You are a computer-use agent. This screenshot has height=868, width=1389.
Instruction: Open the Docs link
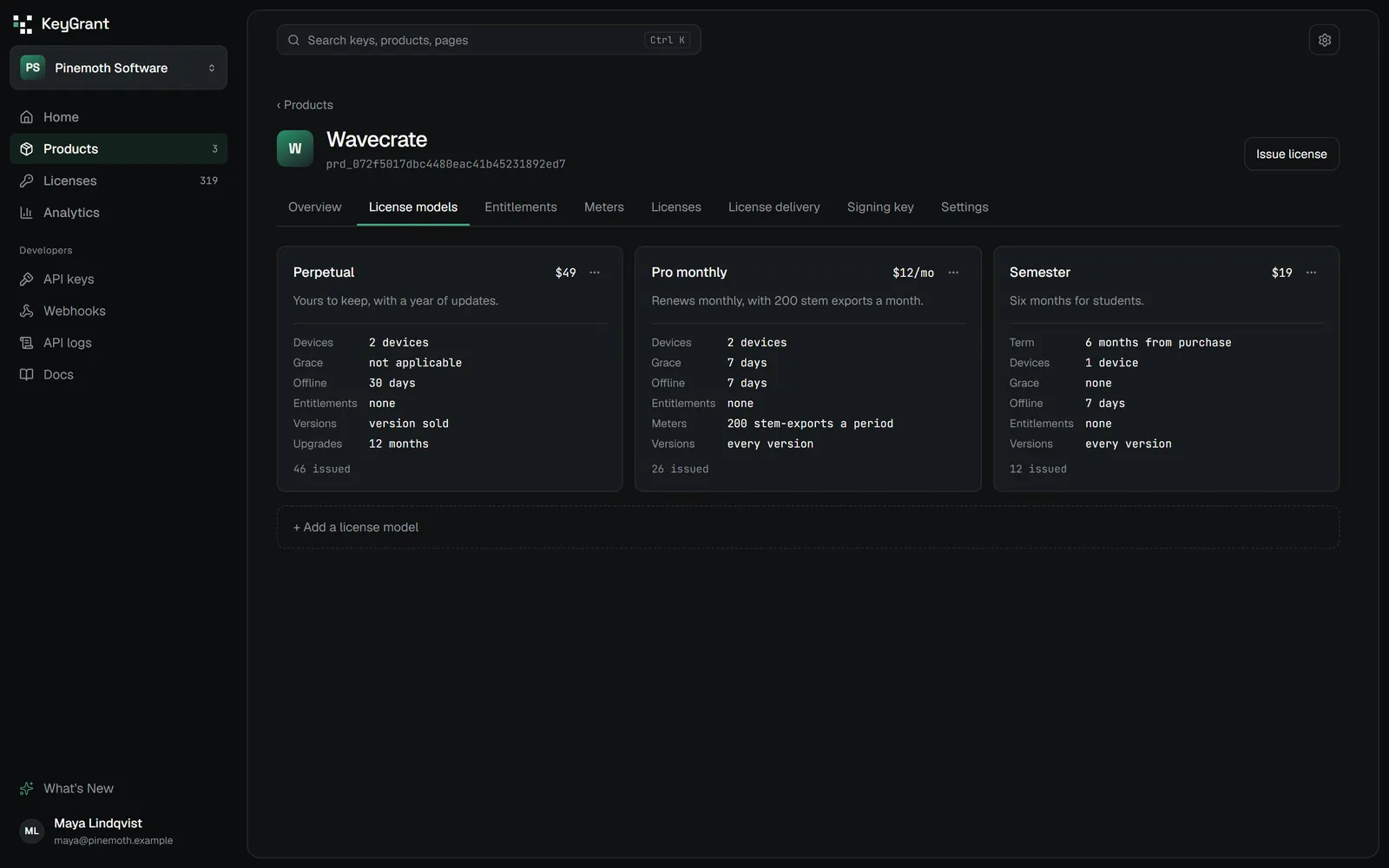[x=118, y=374]
